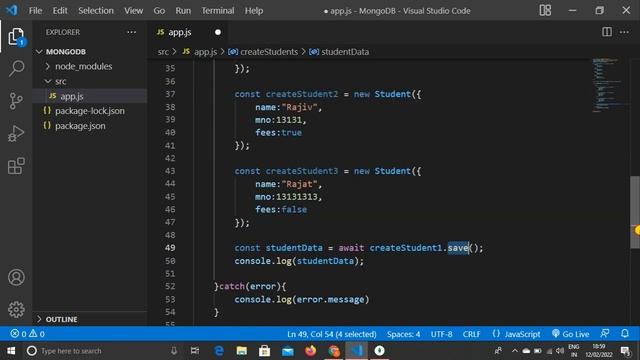The width and height of the screenshot is (640, 360).
Task: Change end of line sequence CRLF
Action: (471, 334)
